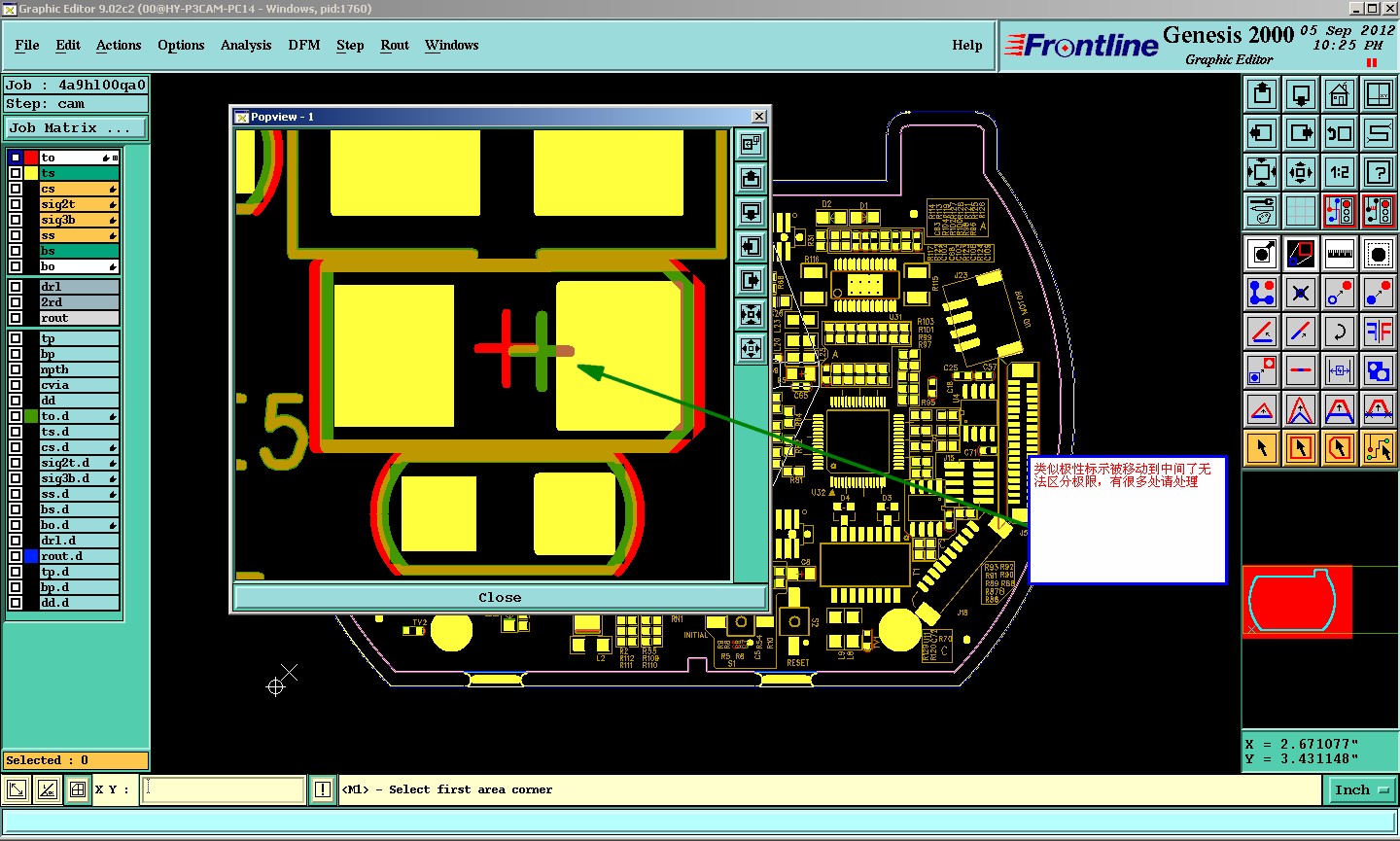Open the File menu
This screenshot has height=841, width=1400.
tap(27, 45)
